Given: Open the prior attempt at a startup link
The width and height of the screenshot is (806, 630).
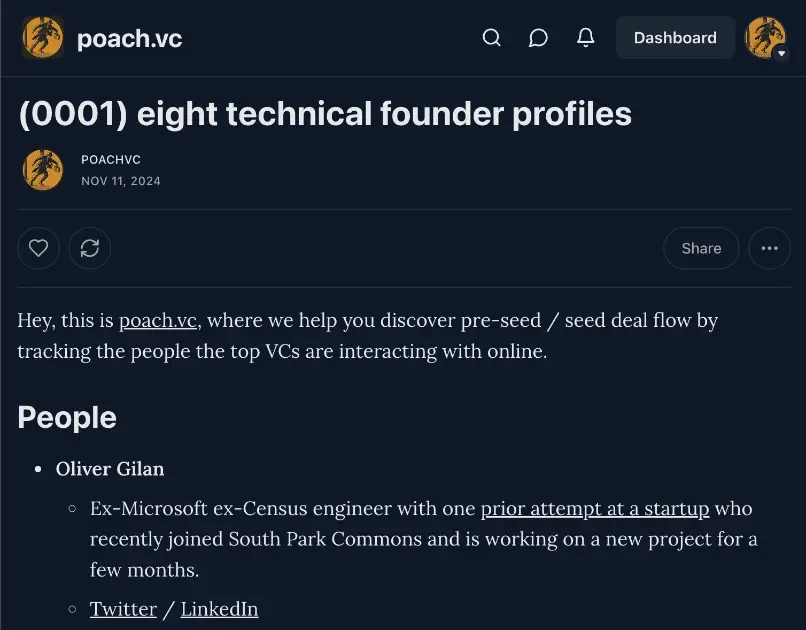Looking at the screenshot, I should point(594,508).
